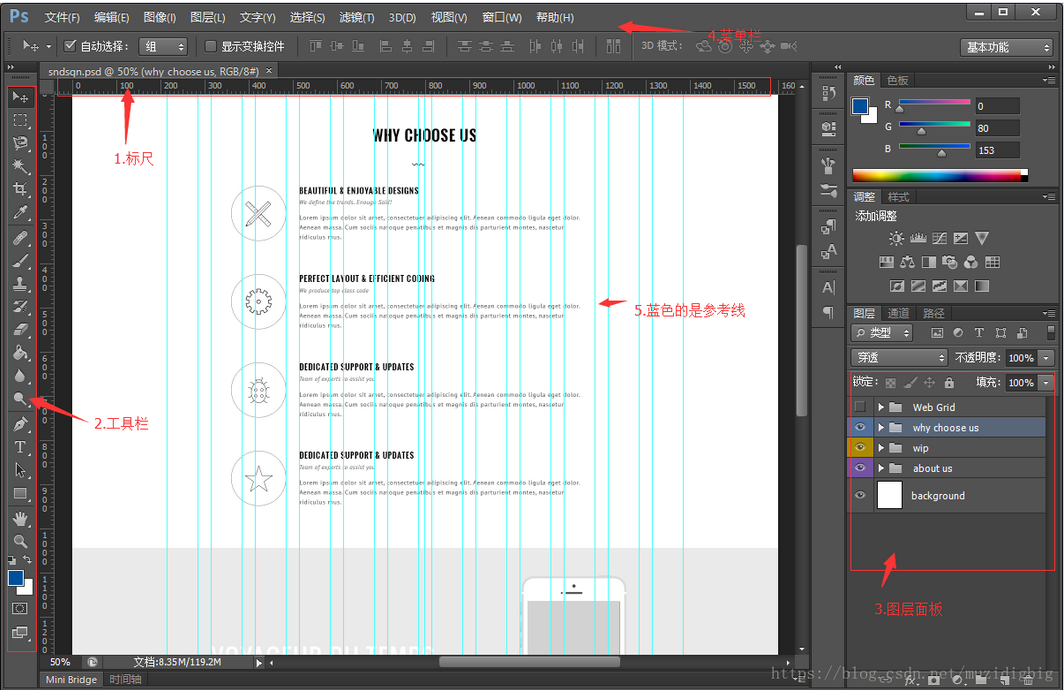Select the Dodge tool
Screen dimensions: 1064x690
[20, 399]
